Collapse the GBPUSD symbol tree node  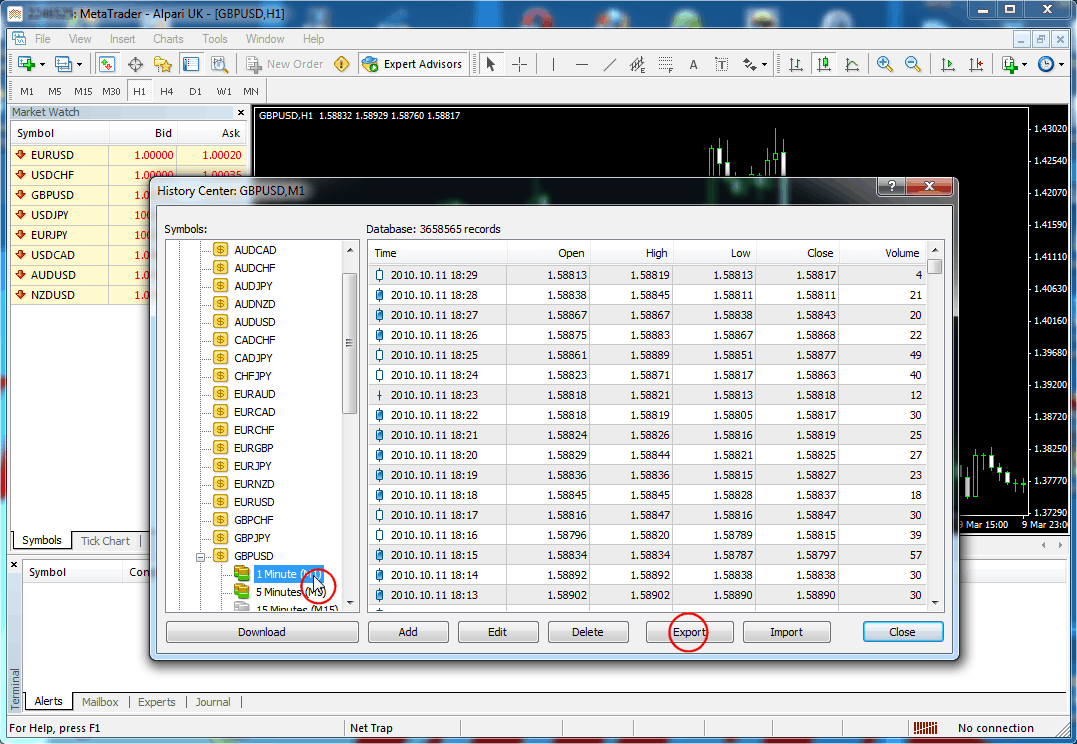201,557
